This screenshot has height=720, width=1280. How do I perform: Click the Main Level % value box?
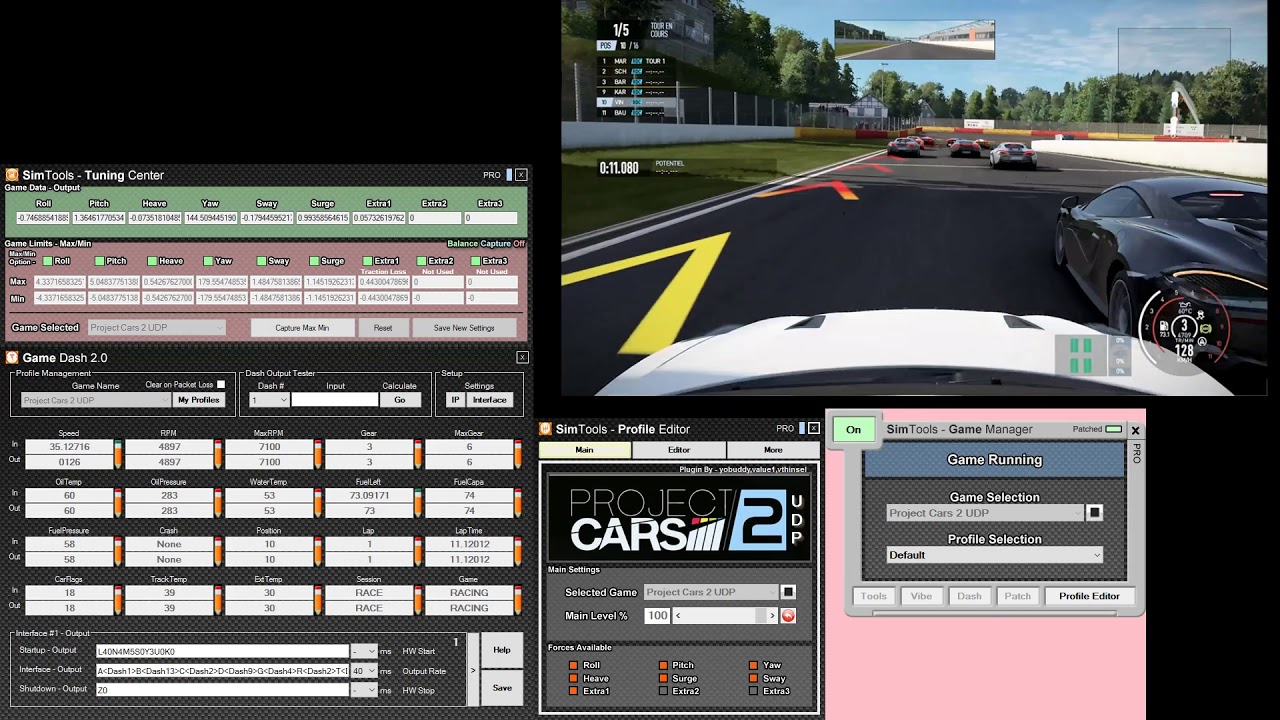tap(657, 616)
